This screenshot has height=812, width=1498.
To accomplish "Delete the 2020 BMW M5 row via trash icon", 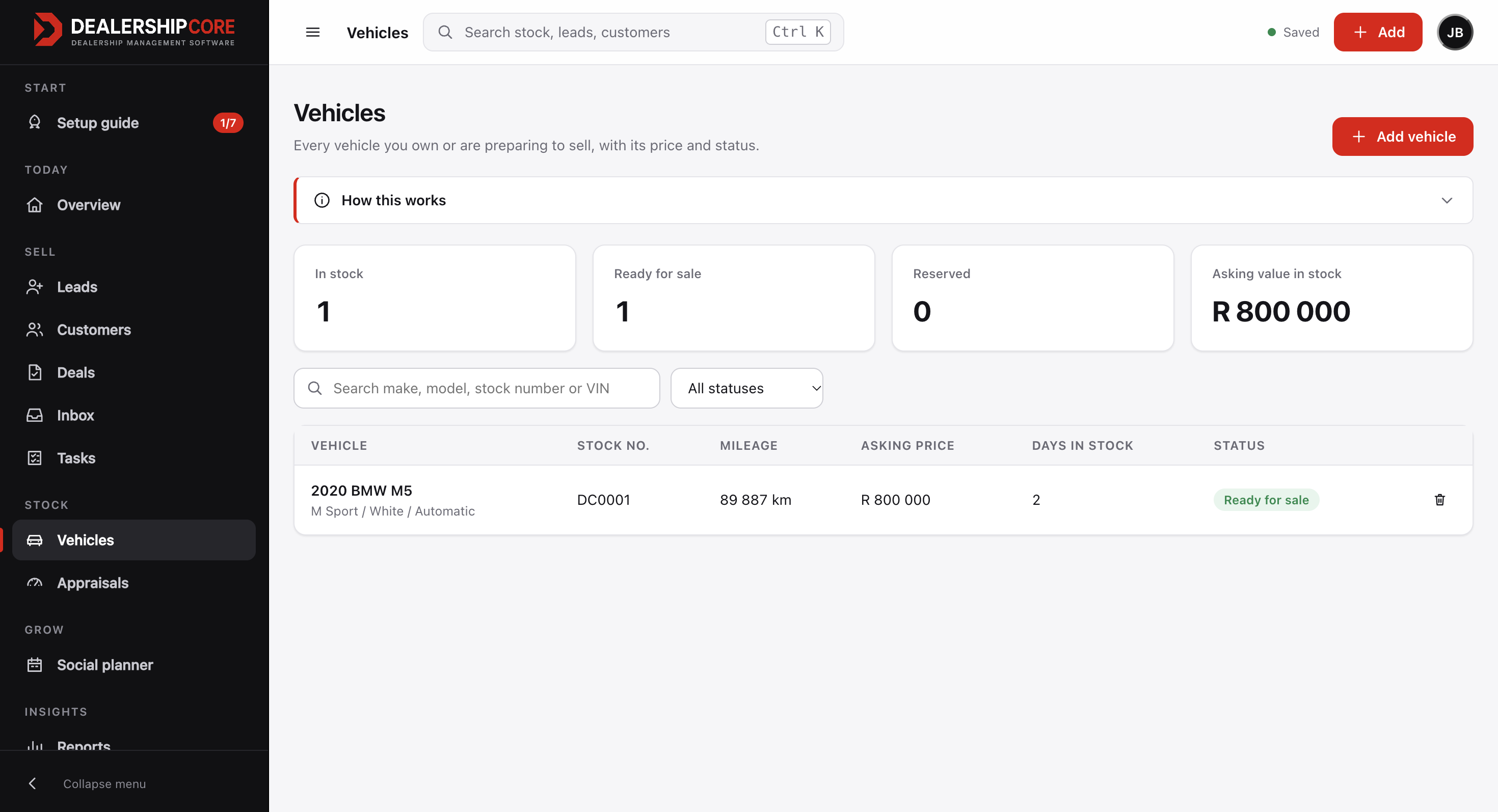I will (x=1439, y=500).
